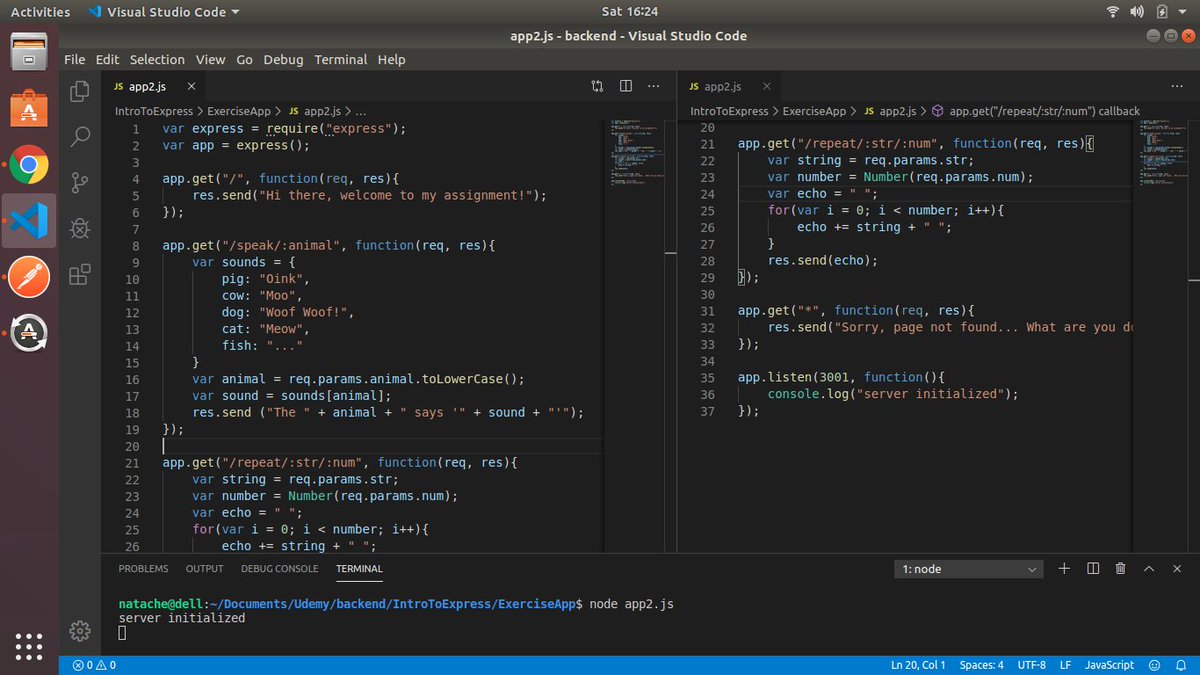Open the Selection menu
This screenshot has height=675, width=1200.
[157, 60]
